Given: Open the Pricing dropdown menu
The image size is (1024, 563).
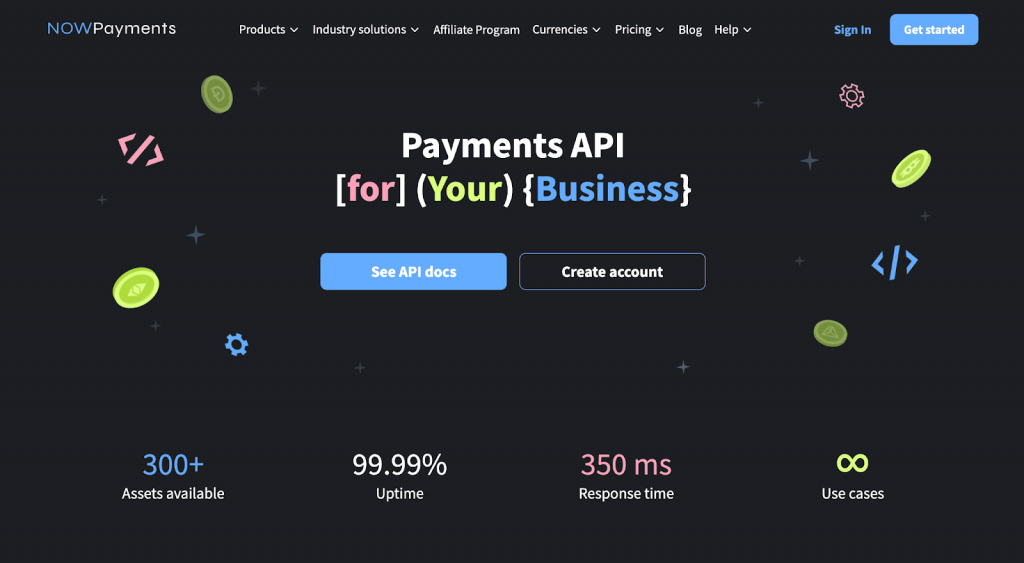Looking at the screenshot, I should 639,30.
